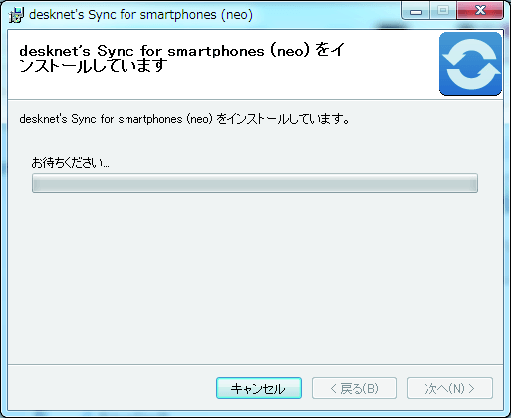Click the bottom border of the installer window
This screenshot has height=418, width=511.
tap(255, 414)
